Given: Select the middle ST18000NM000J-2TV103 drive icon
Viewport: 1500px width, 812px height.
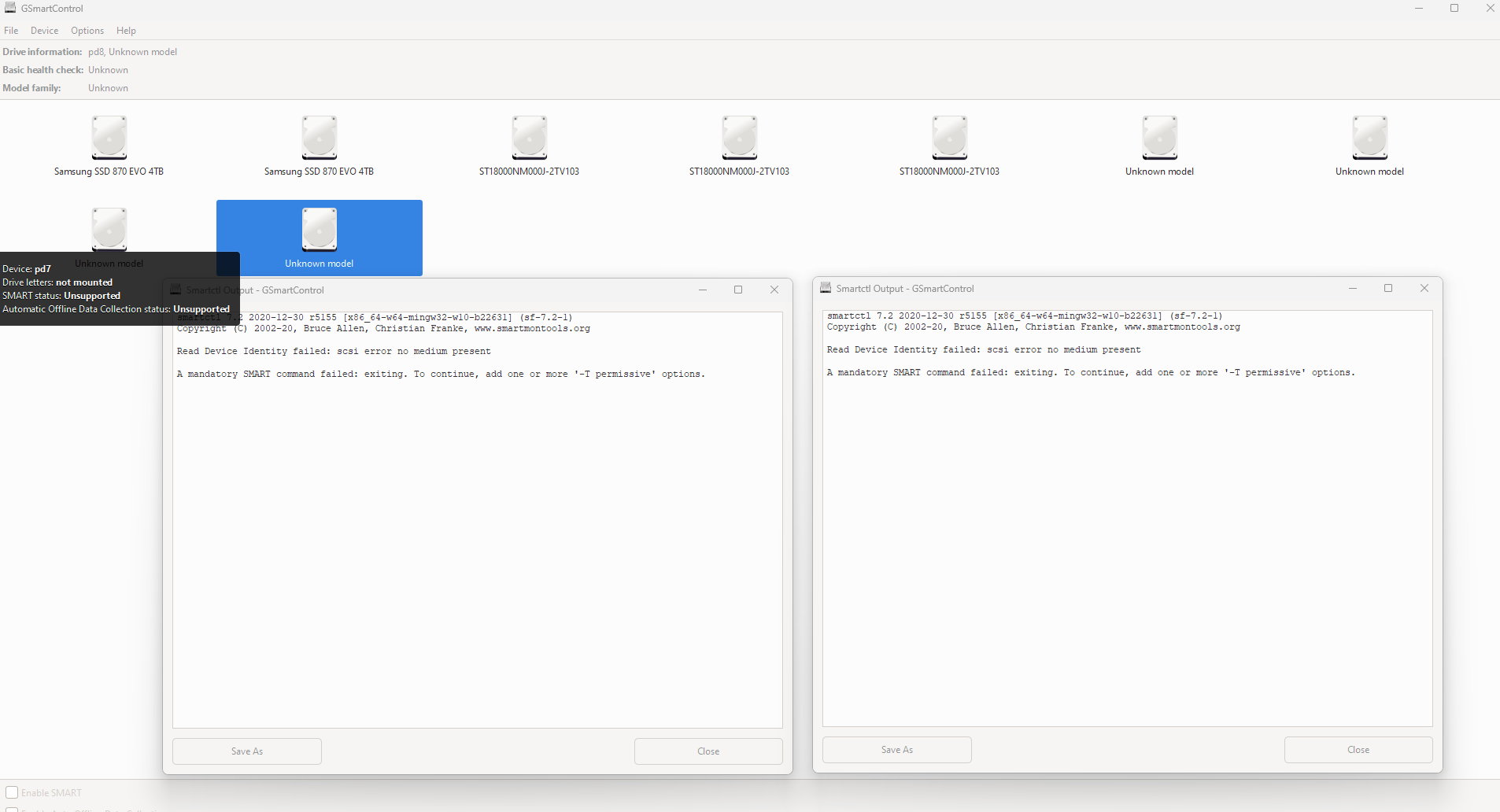Looking at the screenshot, I should [740, 138].
